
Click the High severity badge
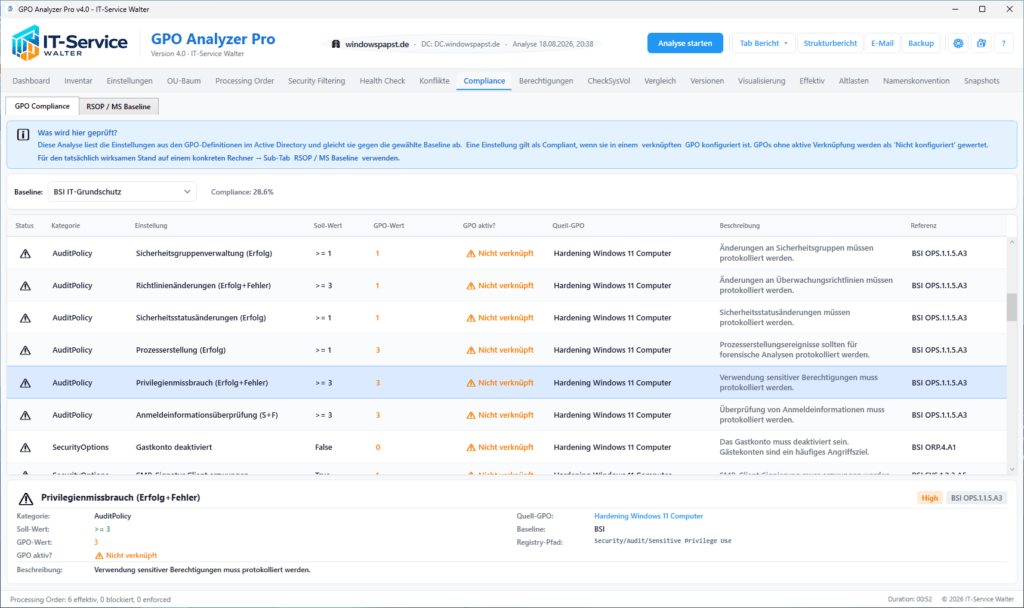click(x=929, y=498)
